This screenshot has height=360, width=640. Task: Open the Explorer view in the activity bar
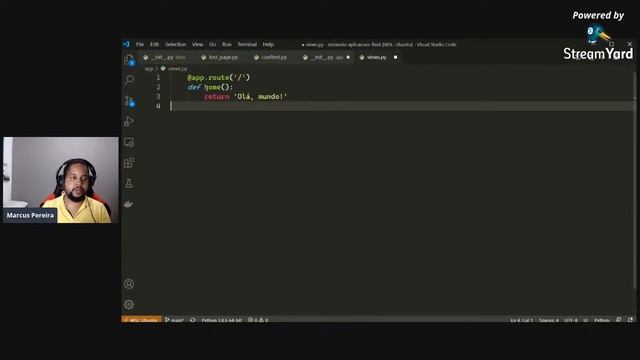pos(129,60)
